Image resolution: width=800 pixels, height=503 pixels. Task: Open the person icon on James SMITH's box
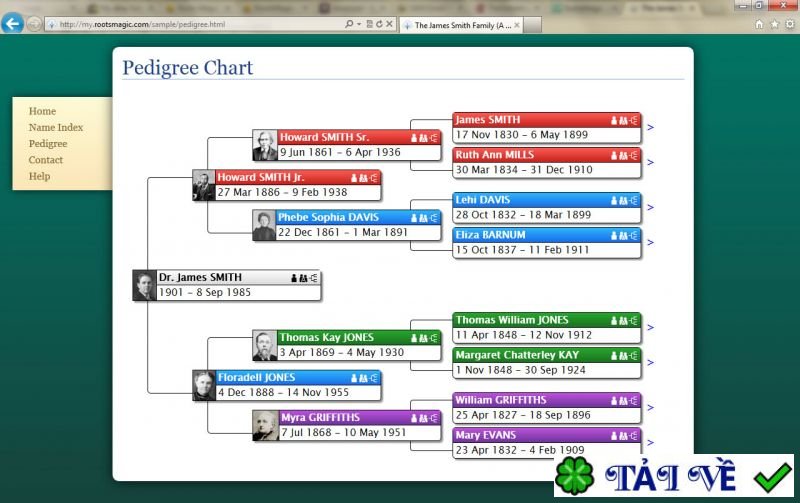click(614, 120)
